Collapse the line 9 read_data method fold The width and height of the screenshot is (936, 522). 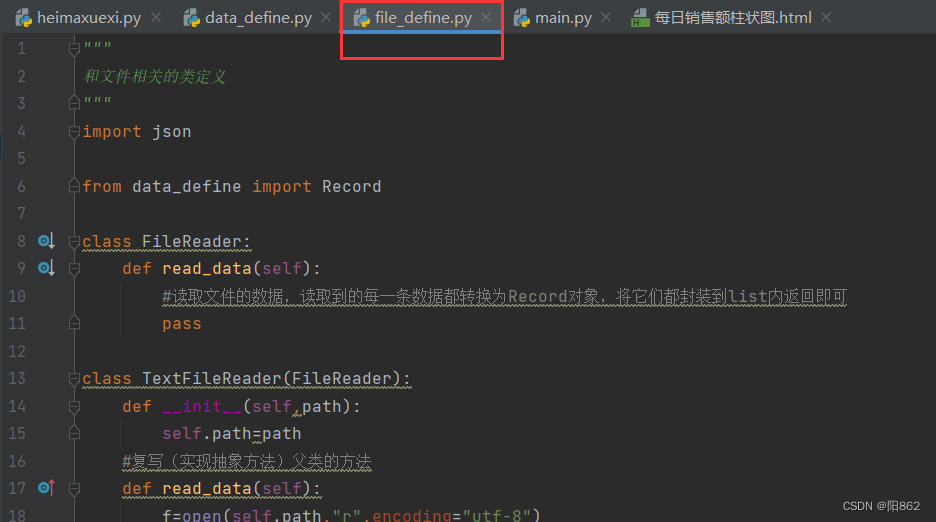pos(74,269)
